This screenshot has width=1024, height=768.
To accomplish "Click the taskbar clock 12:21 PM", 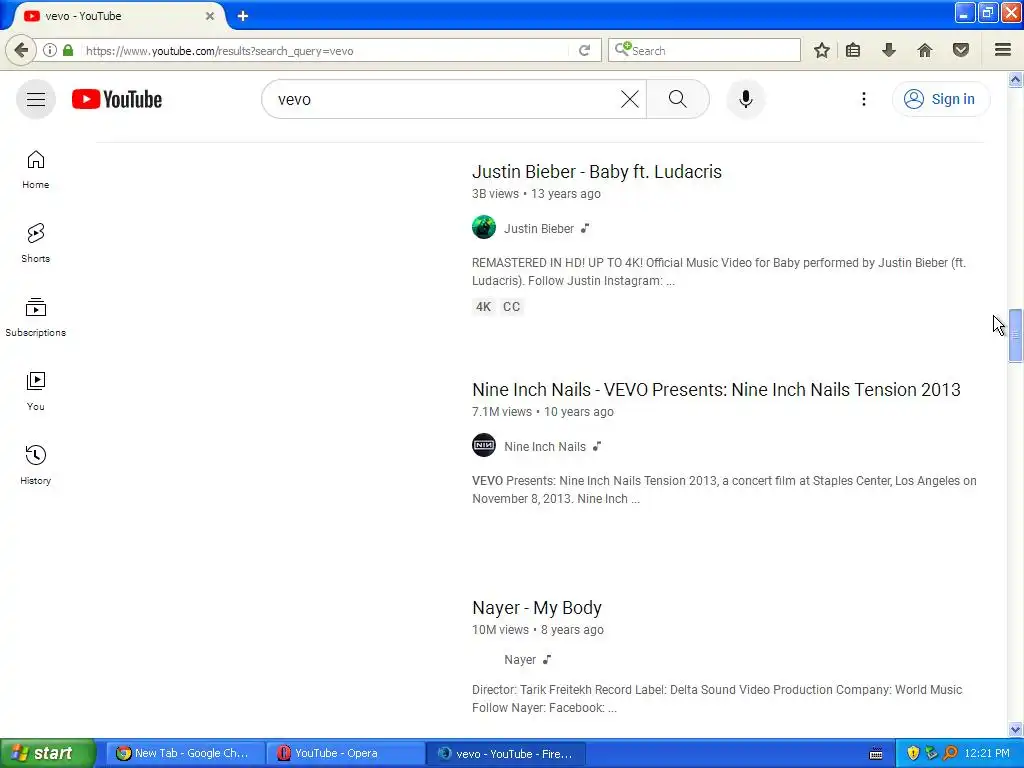I will coord(987,754).
